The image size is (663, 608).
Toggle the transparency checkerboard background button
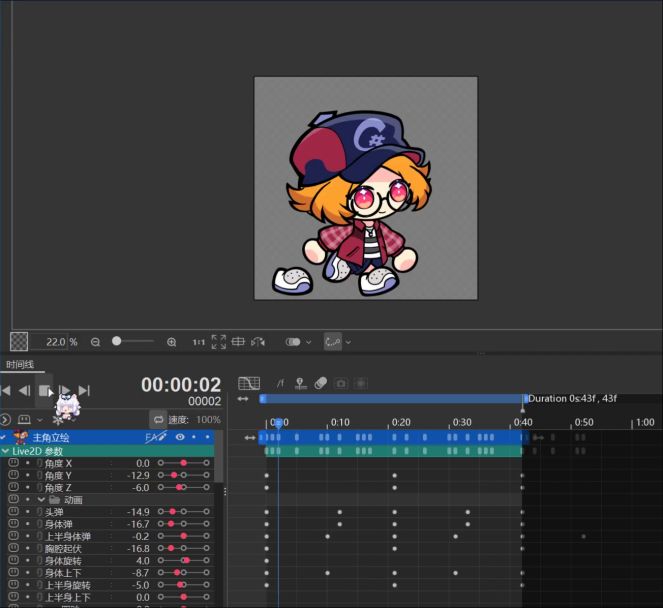coord(19,342)
